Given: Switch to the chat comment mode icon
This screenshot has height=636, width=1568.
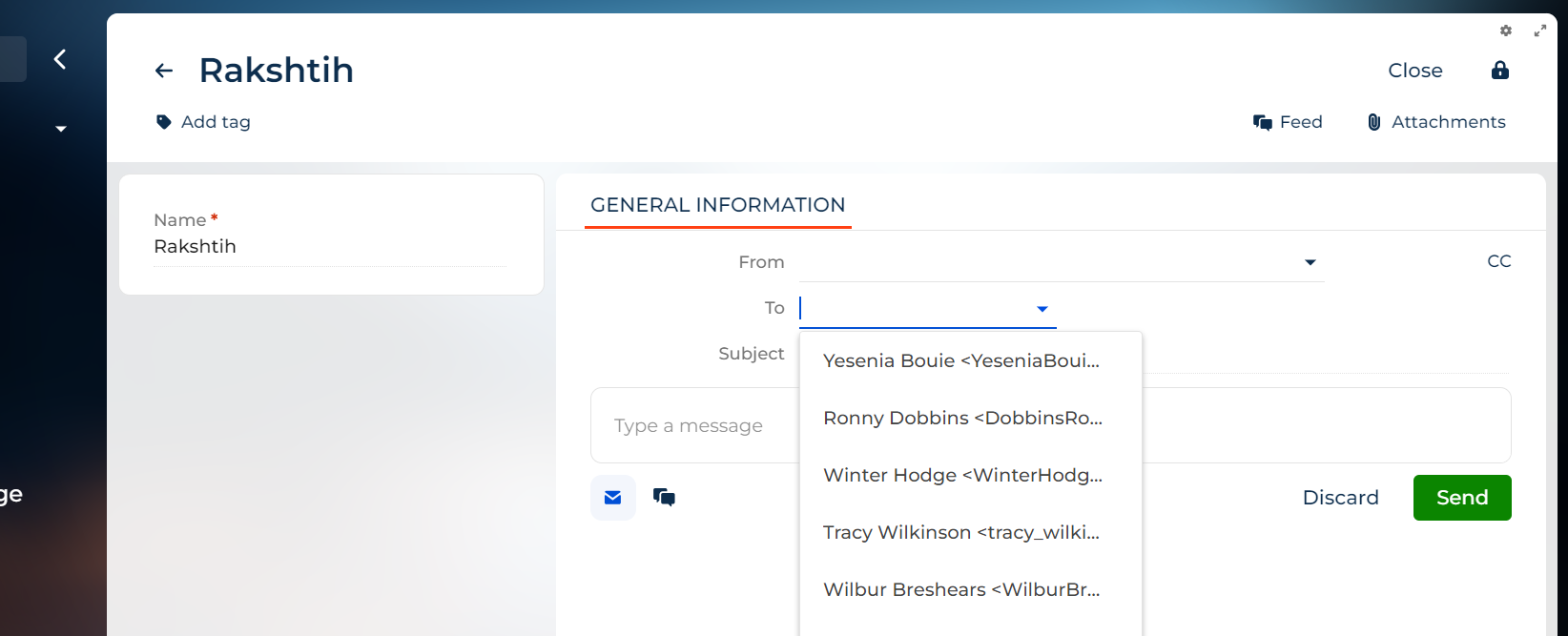Looking at the screenshot, I should point(665,497).
